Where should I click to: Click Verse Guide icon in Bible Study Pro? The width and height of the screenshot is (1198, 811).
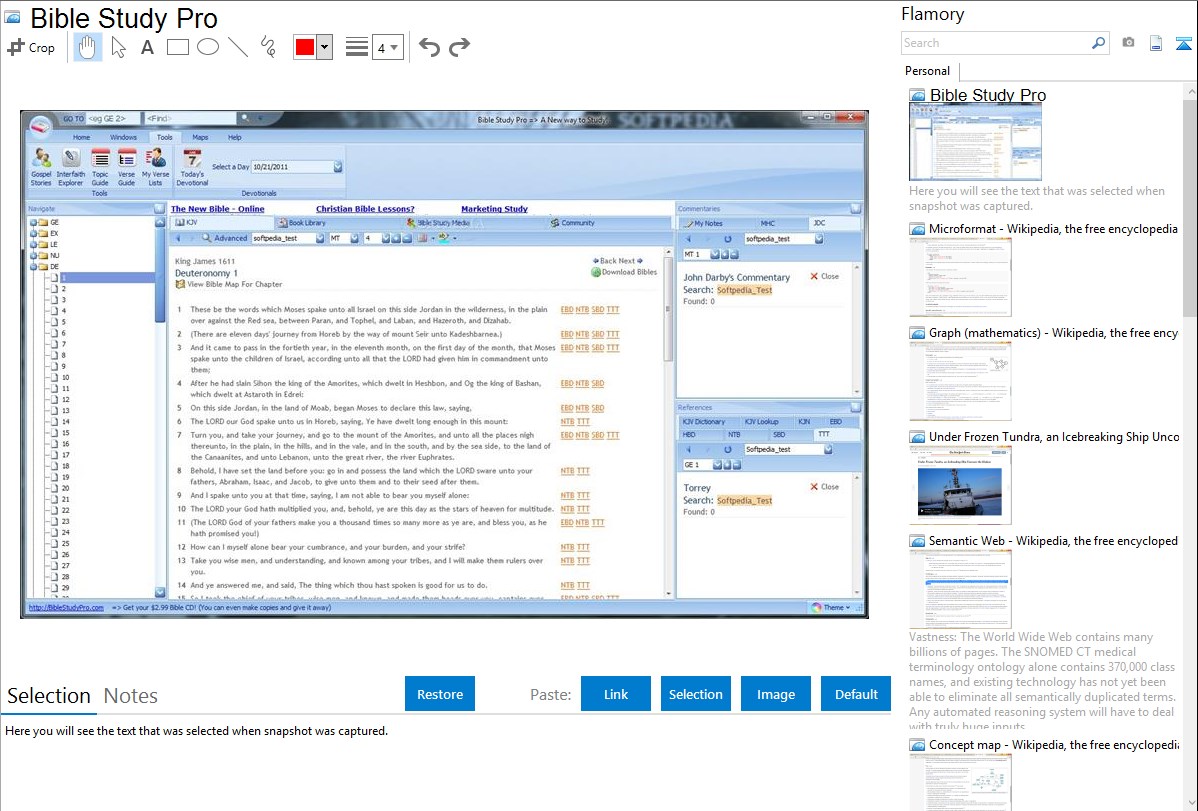coord(127,167)
